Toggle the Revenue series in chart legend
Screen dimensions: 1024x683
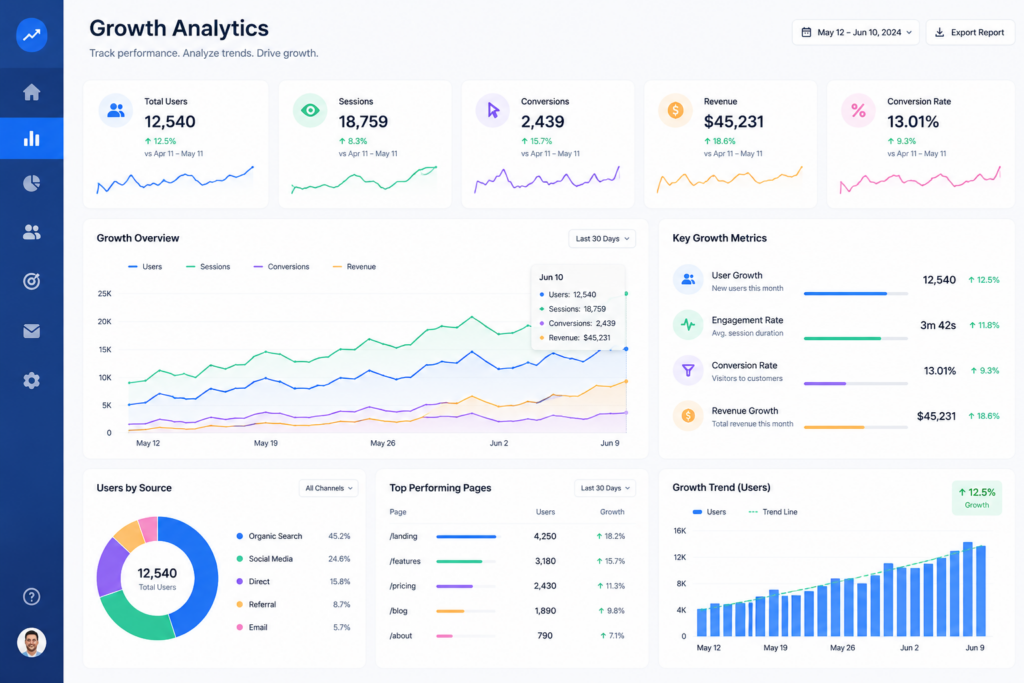pos(354,266)
